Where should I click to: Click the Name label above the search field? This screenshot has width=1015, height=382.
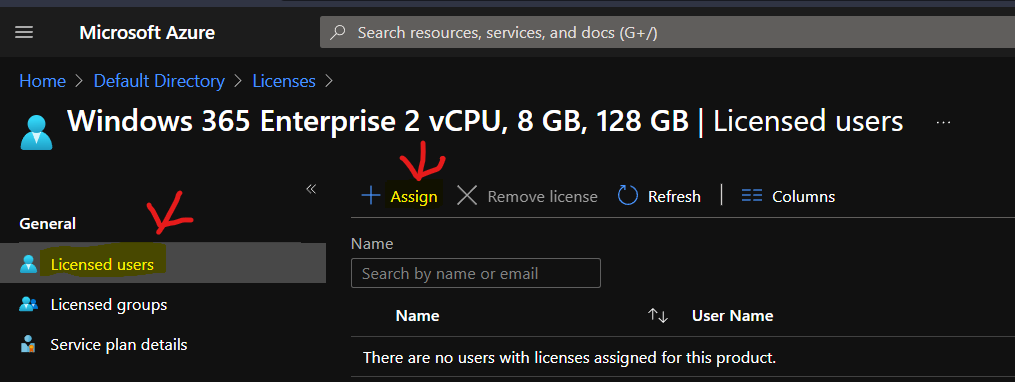(x=372, y=243)
